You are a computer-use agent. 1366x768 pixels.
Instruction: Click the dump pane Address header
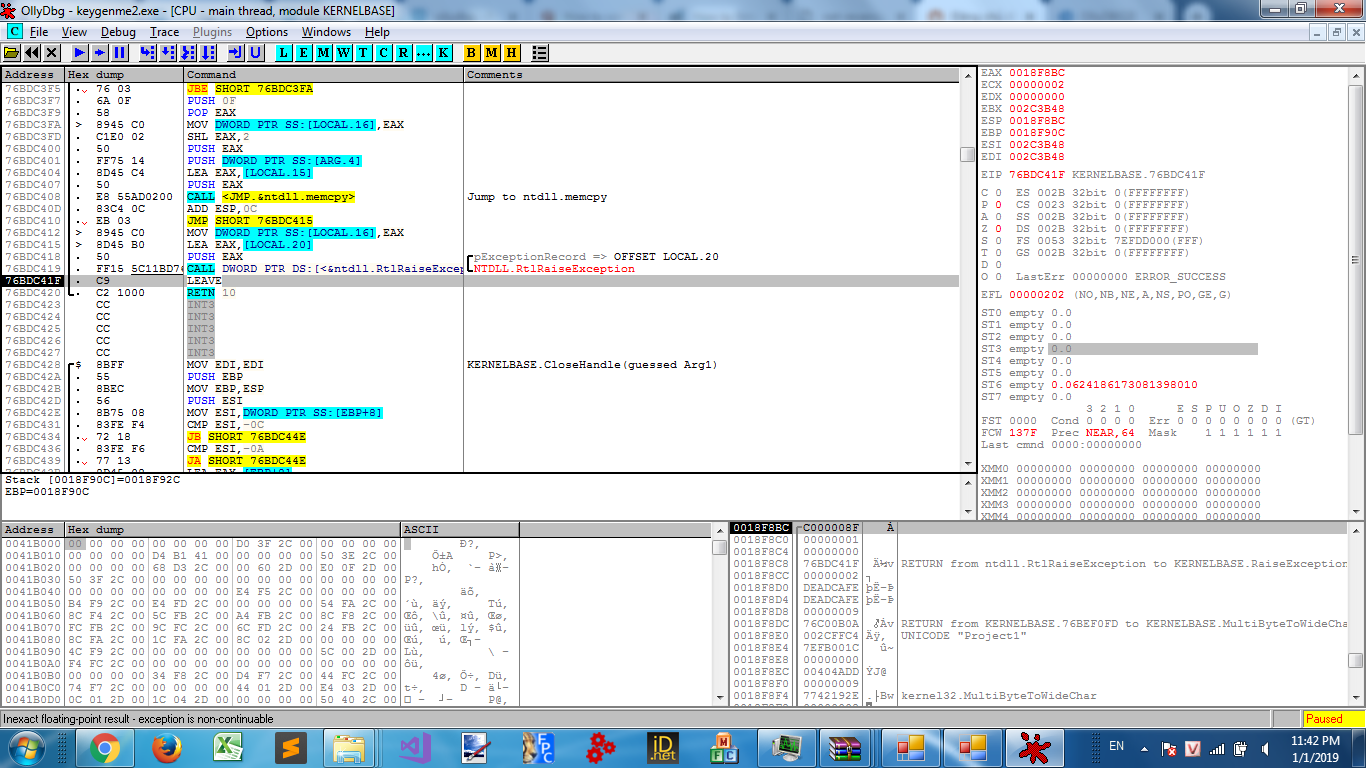33,529
